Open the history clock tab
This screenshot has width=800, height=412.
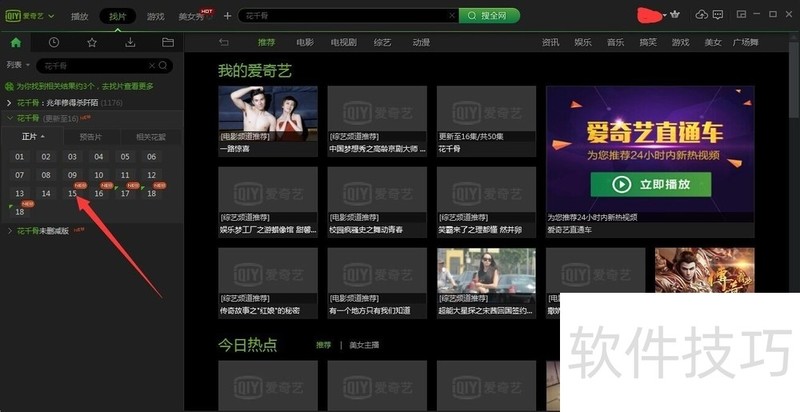click(x=54, y=42)
